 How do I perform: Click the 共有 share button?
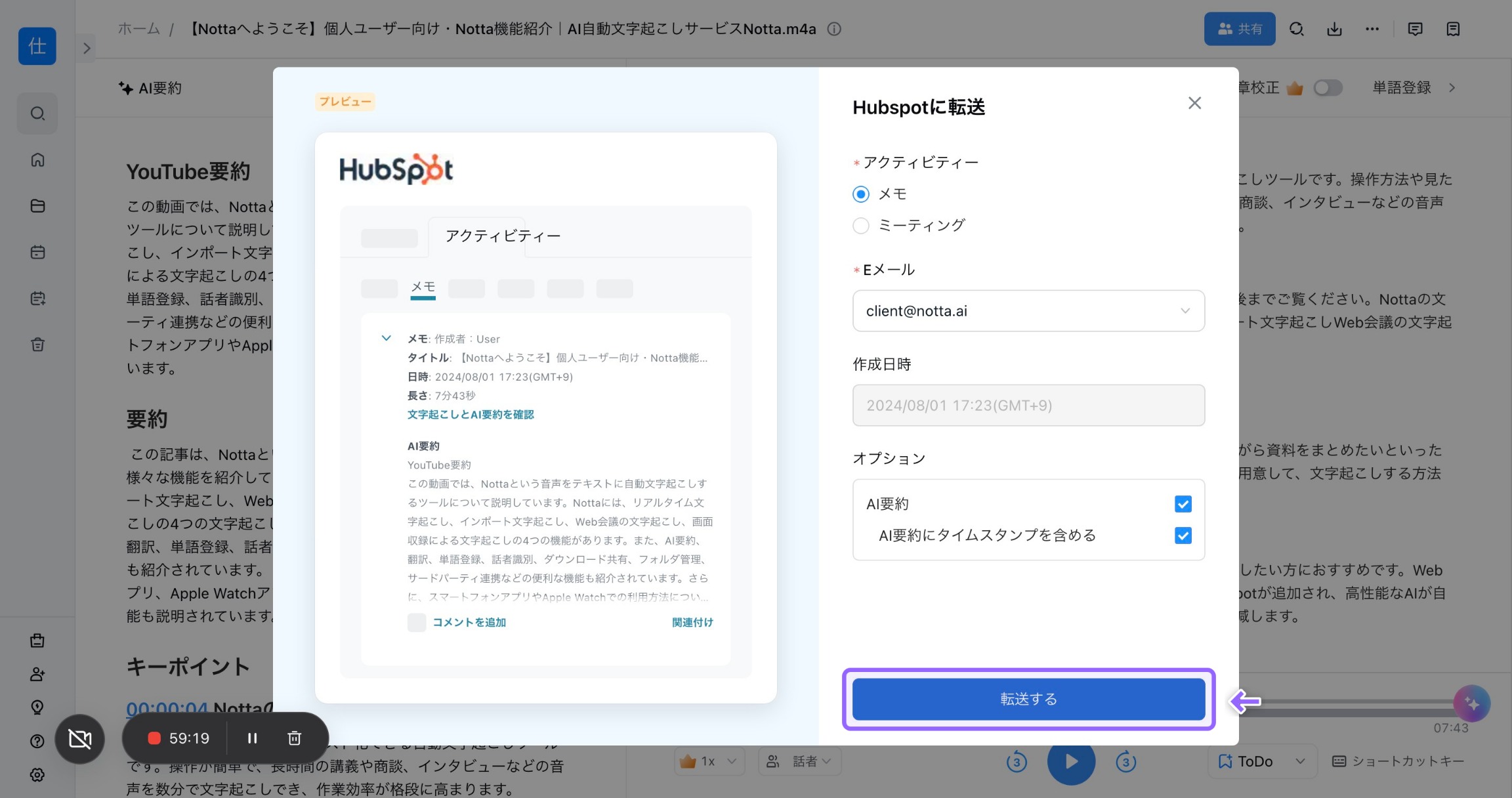[x=1240, y=29]
